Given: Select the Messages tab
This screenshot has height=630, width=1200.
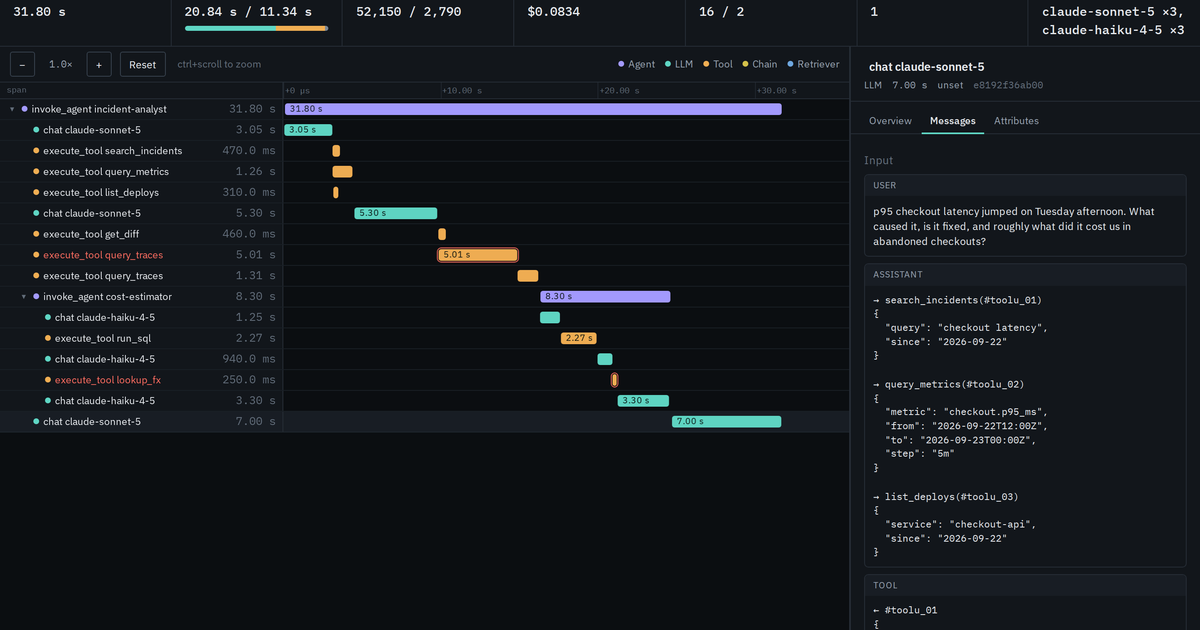Looking at the screenshot, I should (953, 121).
